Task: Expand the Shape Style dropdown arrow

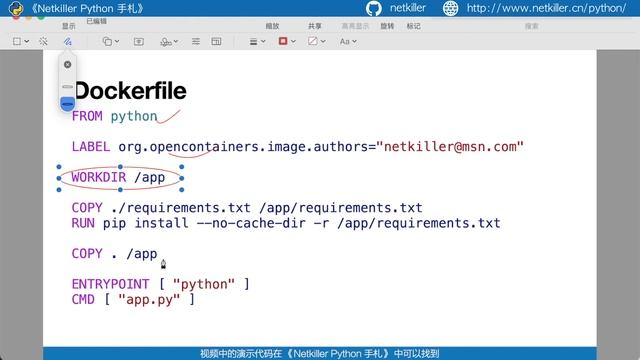Action: pyautogui.click(x=263, y=42)
